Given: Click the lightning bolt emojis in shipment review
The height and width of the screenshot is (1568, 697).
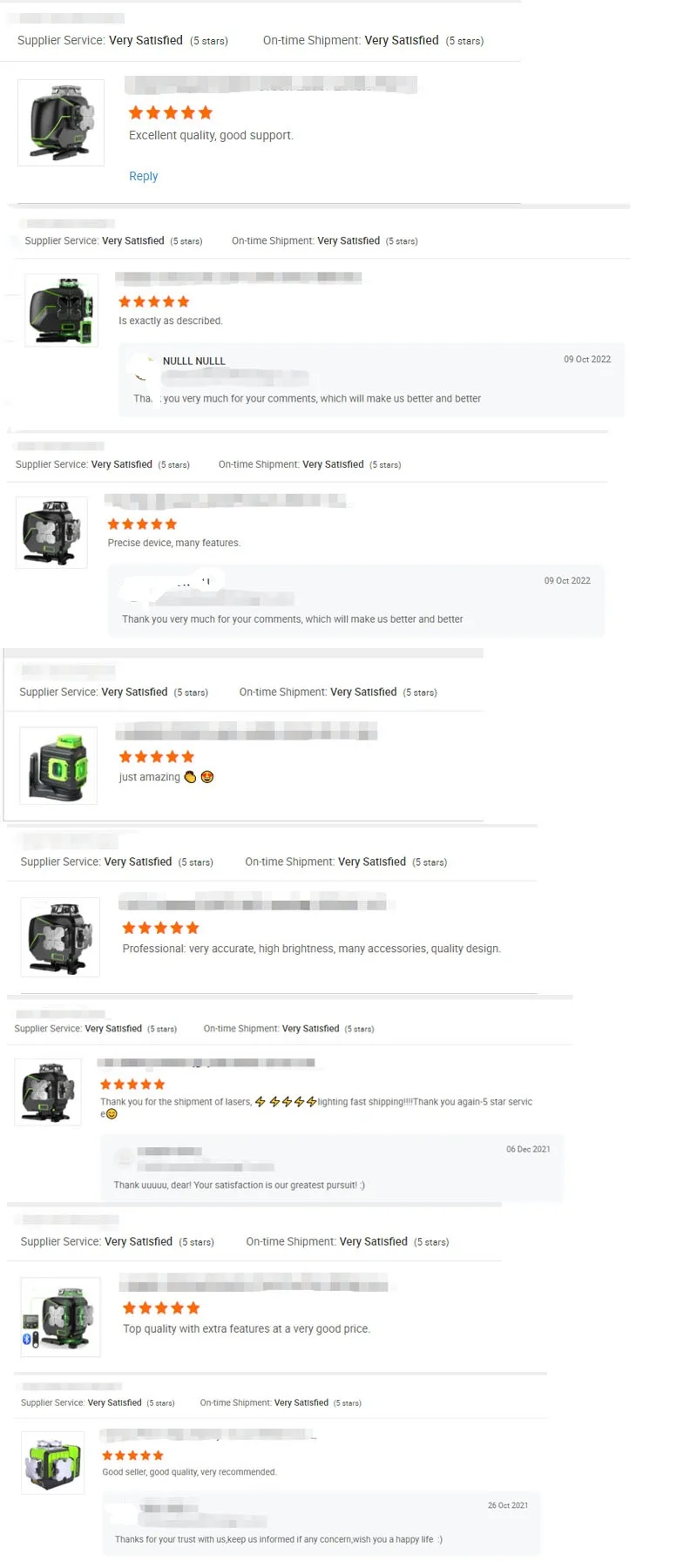Looking at the screenshot, I should click(x=286, y=1102).
